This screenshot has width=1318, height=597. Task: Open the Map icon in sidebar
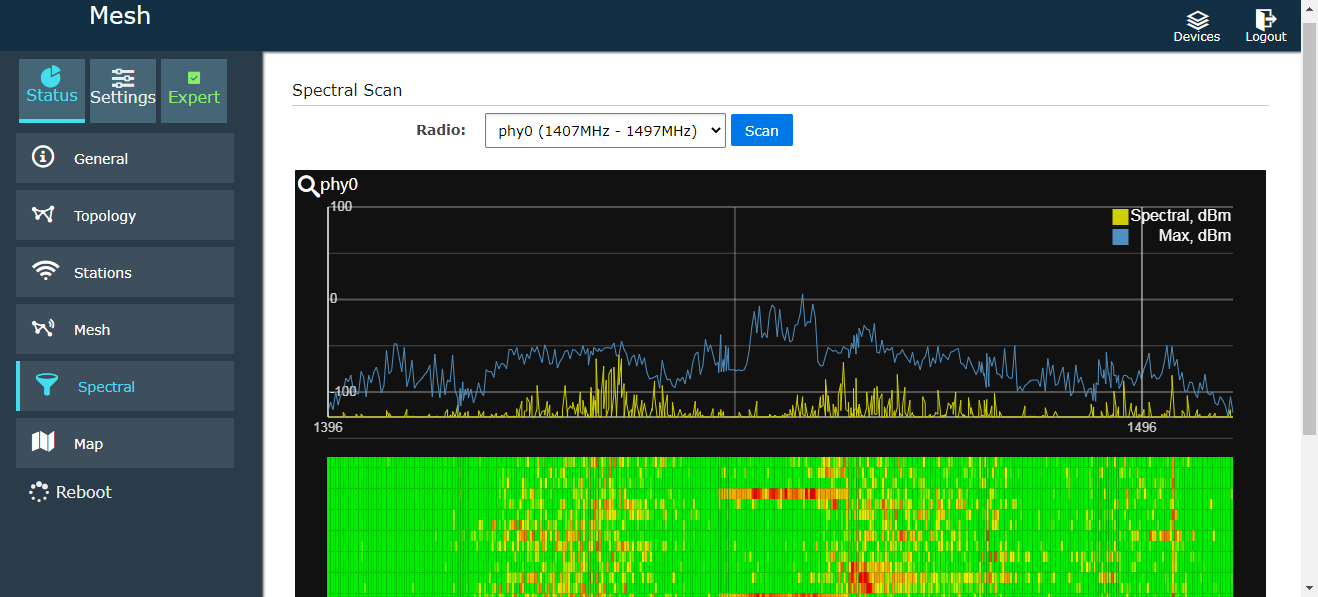pos(43,442)
